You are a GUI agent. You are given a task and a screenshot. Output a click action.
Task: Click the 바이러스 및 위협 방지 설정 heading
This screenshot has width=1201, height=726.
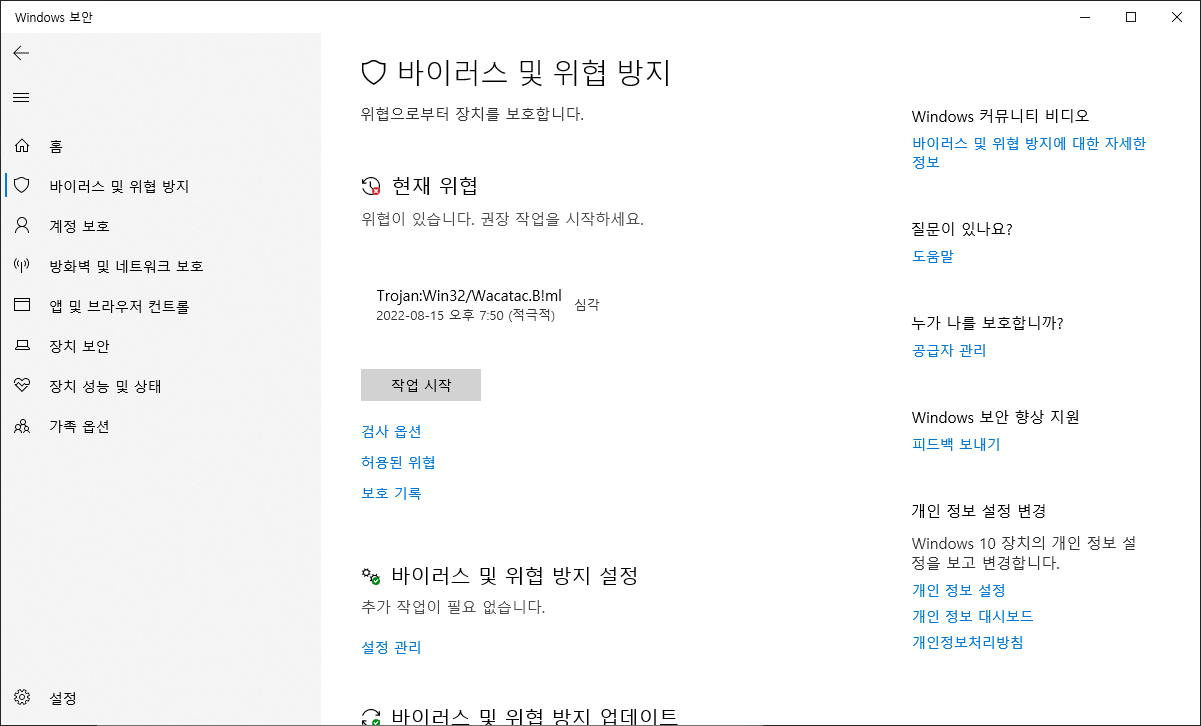pos(515,576)
